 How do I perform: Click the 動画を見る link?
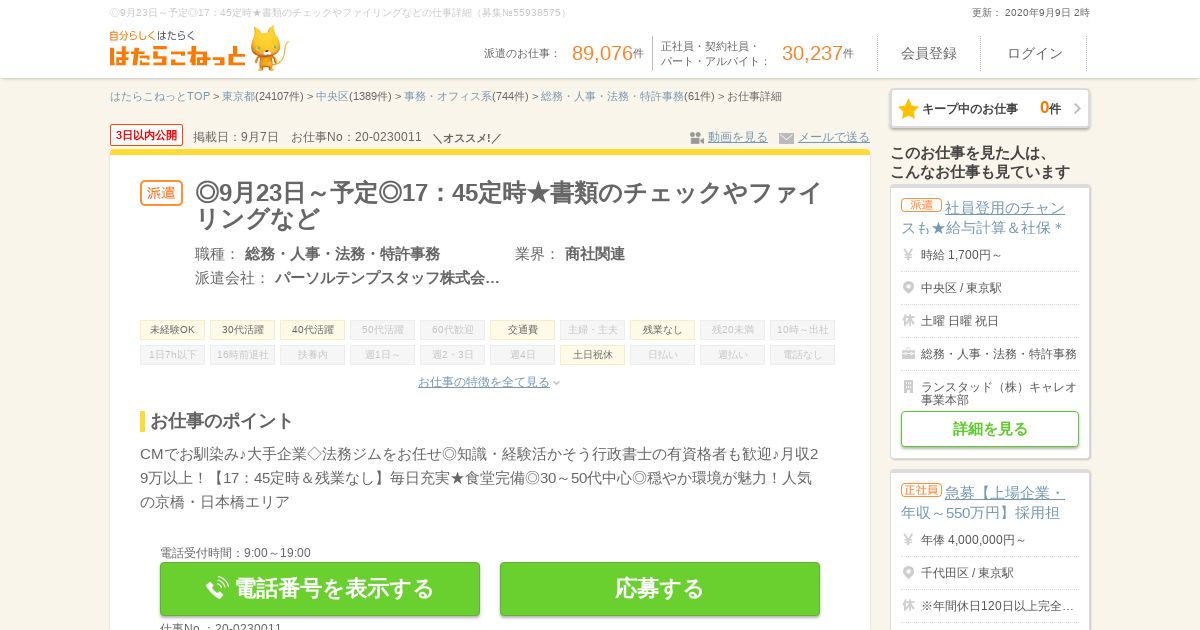738,137
